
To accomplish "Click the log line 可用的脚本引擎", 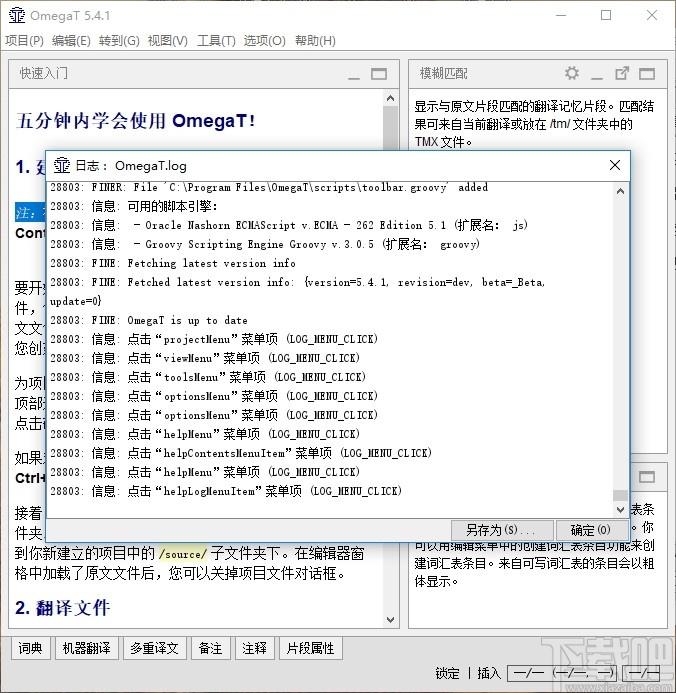I will pyautogui.click(x=133, y=206).
